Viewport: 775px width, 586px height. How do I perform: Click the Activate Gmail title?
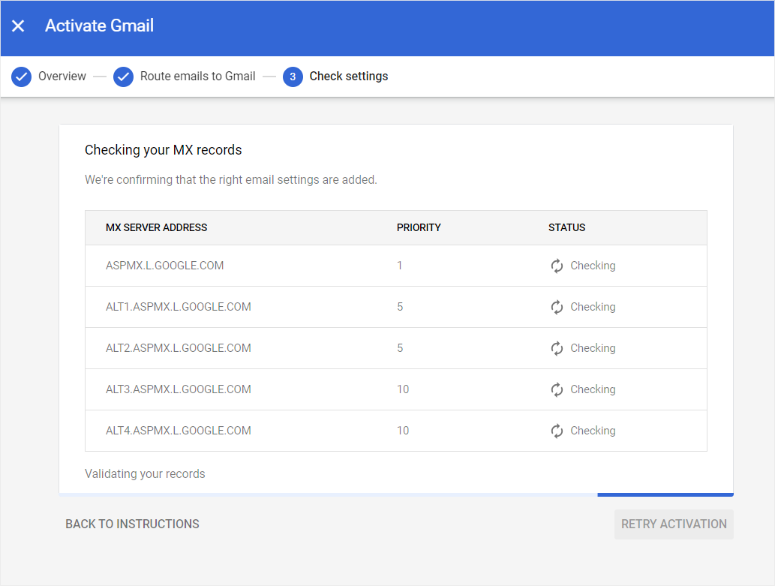[99, 26]
